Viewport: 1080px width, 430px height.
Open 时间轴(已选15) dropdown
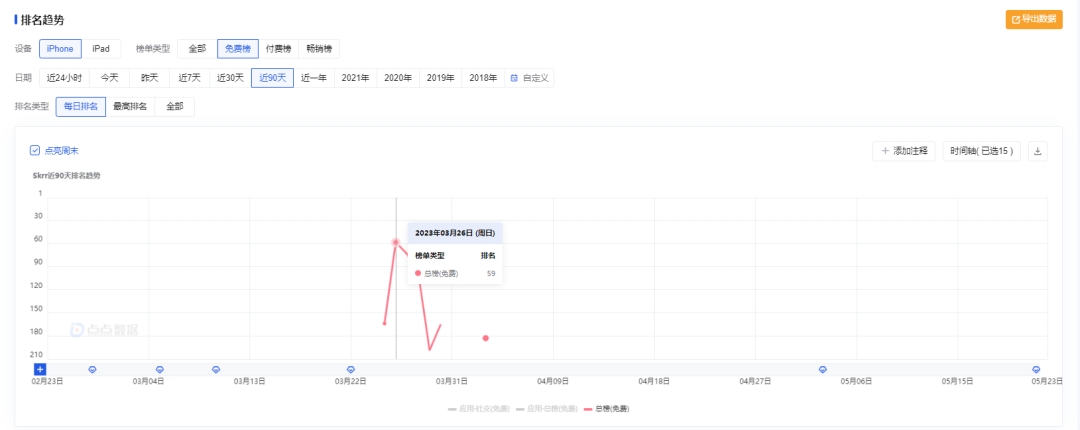(x=982, y=151)
